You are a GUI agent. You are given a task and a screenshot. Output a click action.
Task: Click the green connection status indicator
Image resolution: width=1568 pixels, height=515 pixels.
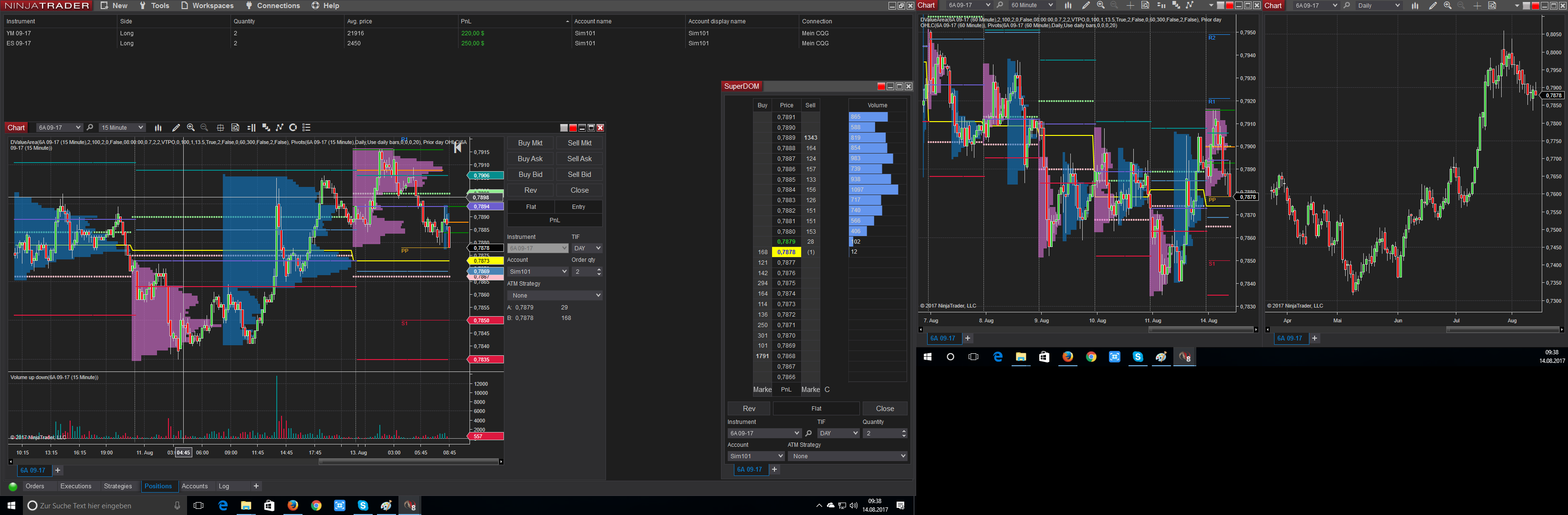(13, 486)
